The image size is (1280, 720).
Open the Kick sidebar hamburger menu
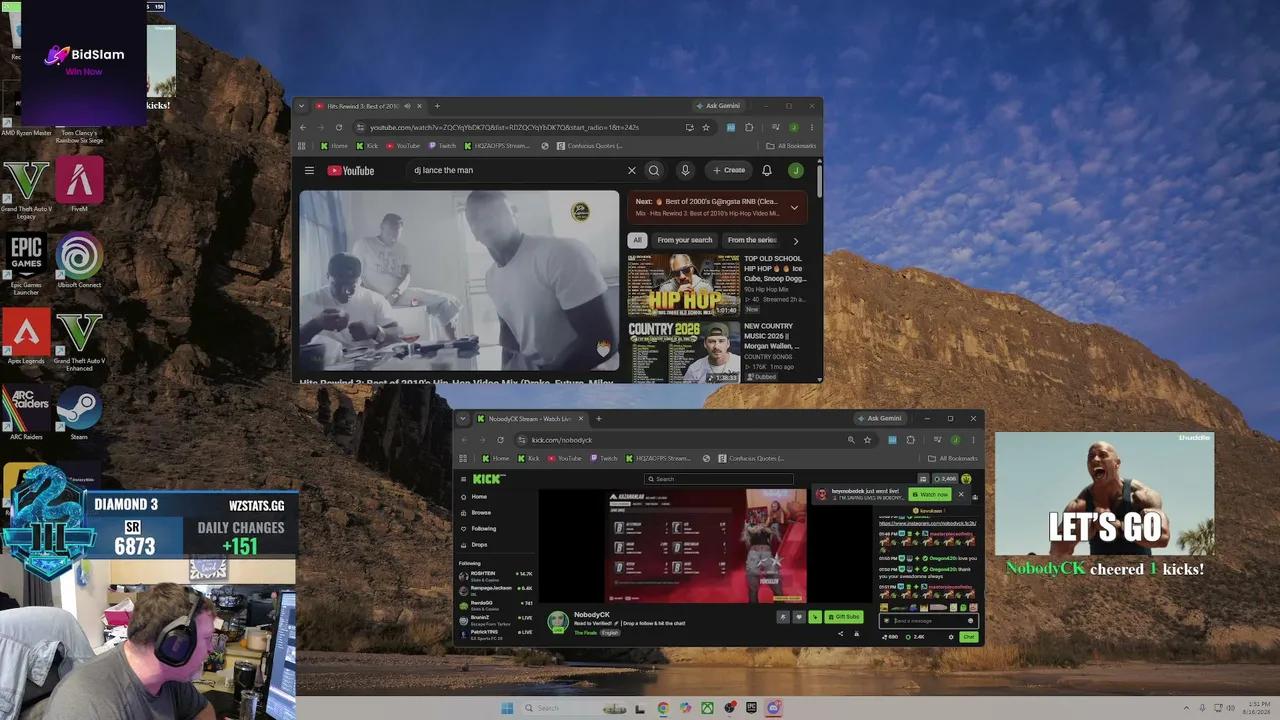pos(463,479)
